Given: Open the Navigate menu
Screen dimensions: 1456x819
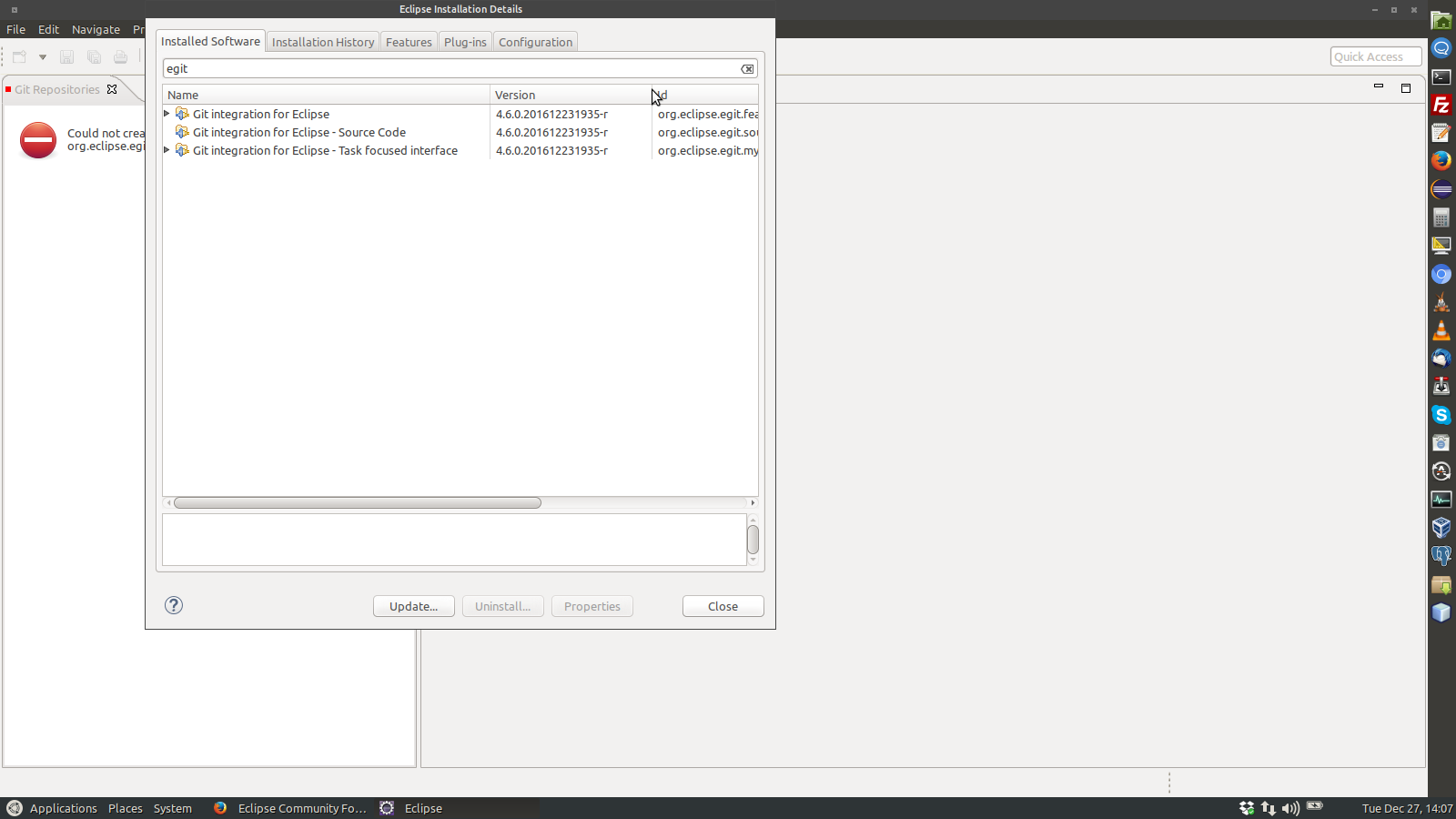Looking at the screenshot, I should [x=96, y=29].
